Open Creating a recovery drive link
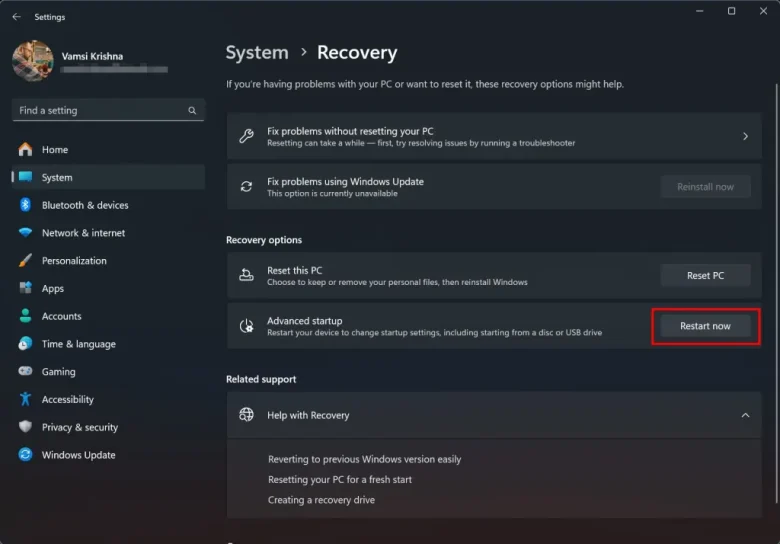This screenshot has width=780, height=544. point(321,500)
